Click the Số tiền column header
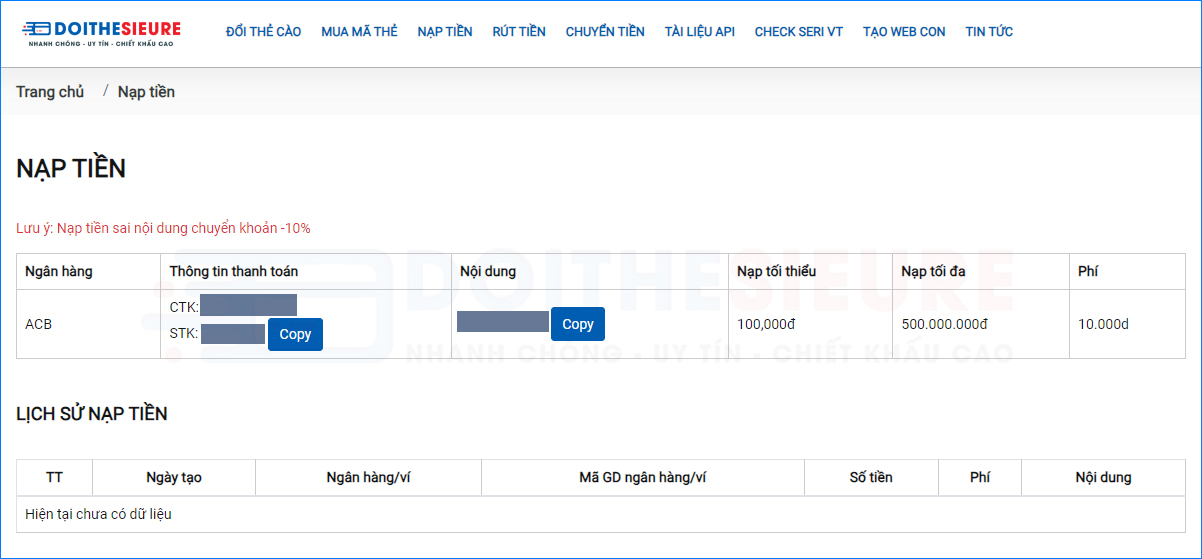The width and height of the screenshot is (1202, 559). pos(871,477)
